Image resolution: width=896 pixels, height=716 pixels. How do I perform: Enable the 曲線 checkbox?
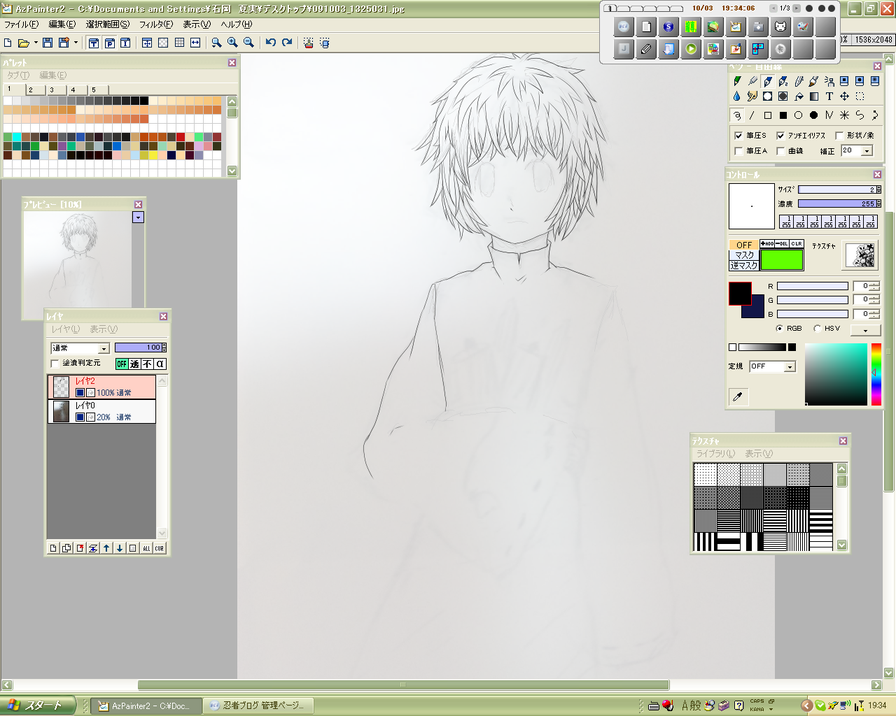(x=781, y=151)
